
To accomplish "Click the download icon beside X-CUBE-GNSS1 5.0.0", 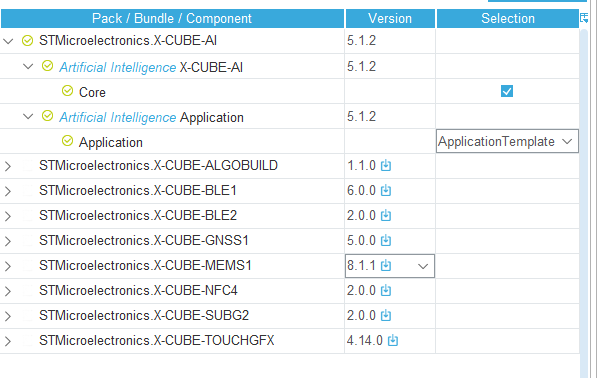I will (x=386, y=240).
